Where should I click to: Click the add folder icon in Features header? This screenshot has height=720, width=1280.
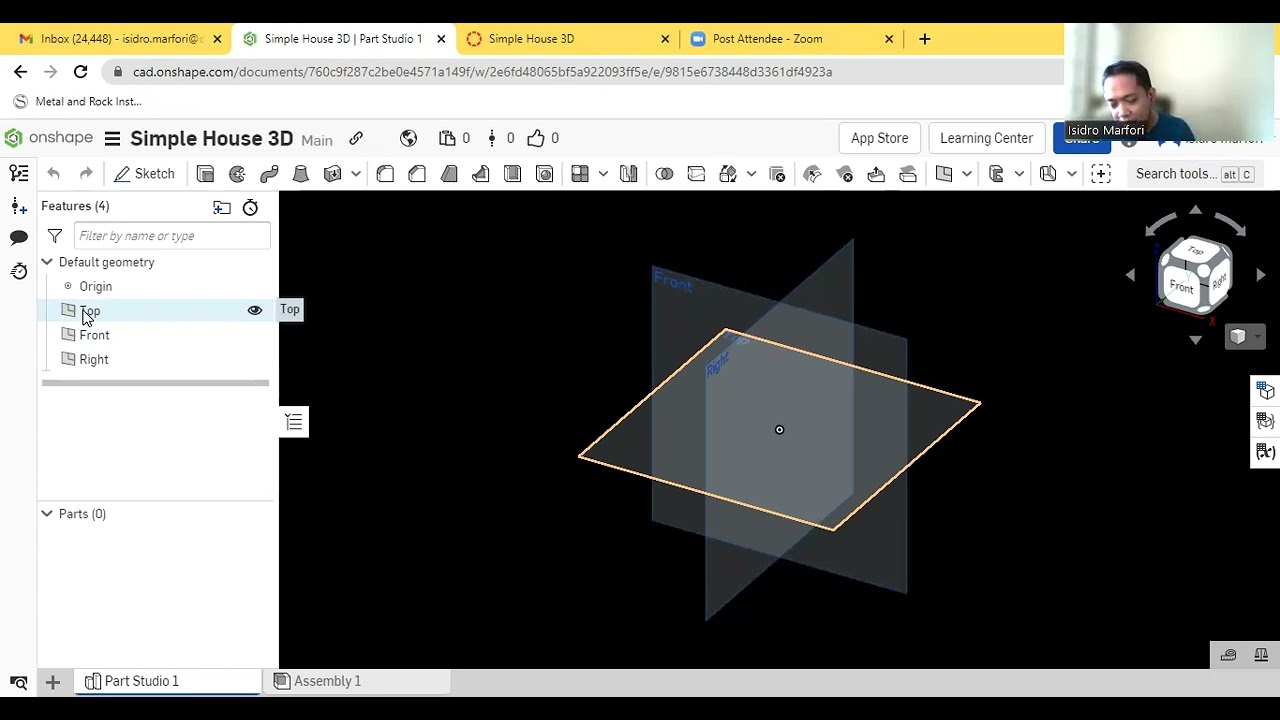[x=222, y=207]
